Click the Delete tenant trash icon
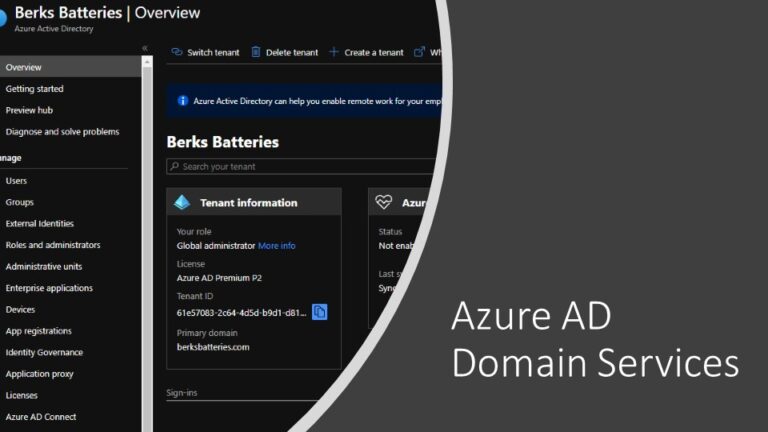This screenshot has width=768, height=432. pyautogui.click(x=256, y=52)
